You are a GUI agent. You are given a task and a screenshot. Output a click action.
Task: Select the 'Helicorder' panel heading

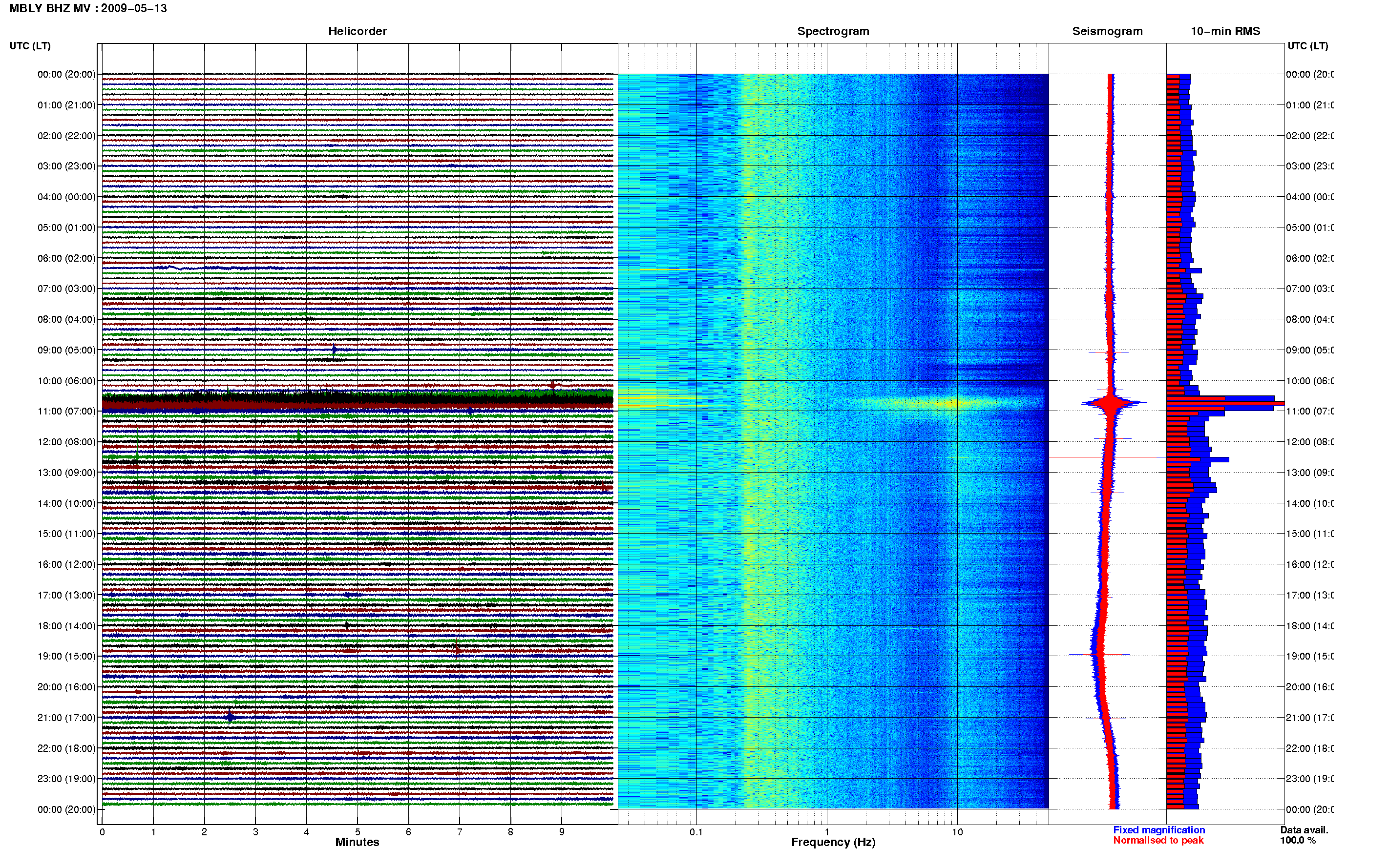click(357, 32)
